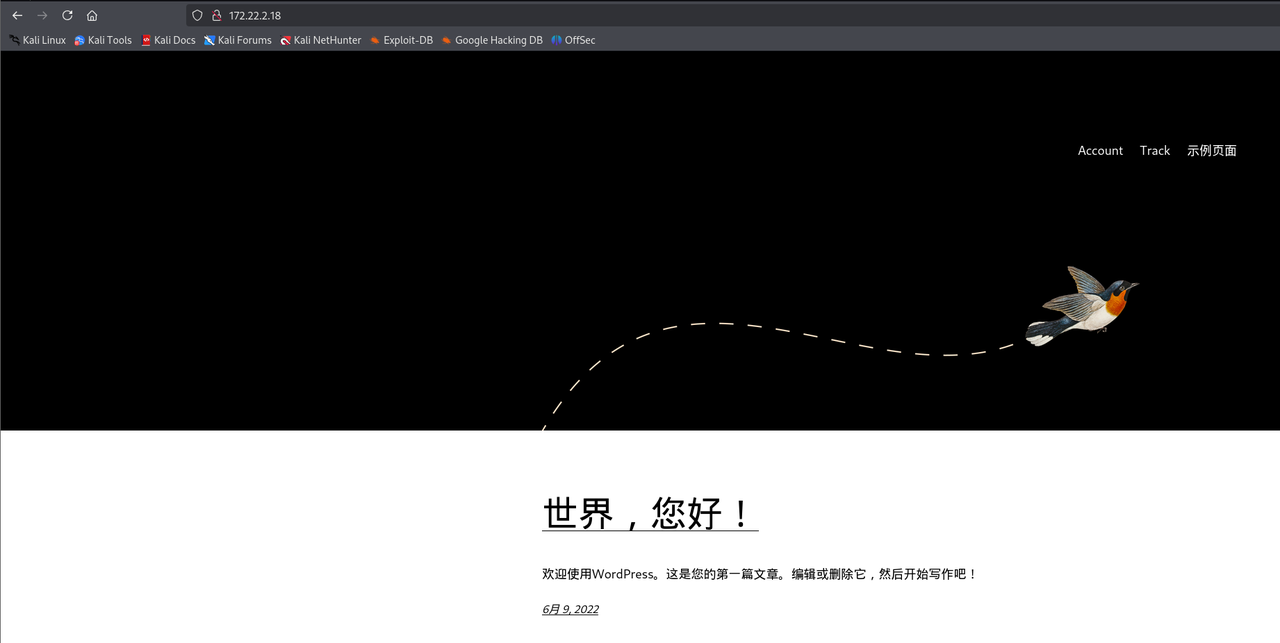Click the shield tracking protection icon
Viewport: 1280px width, 643px height.
pyautogui.click(x=197, y=15)
